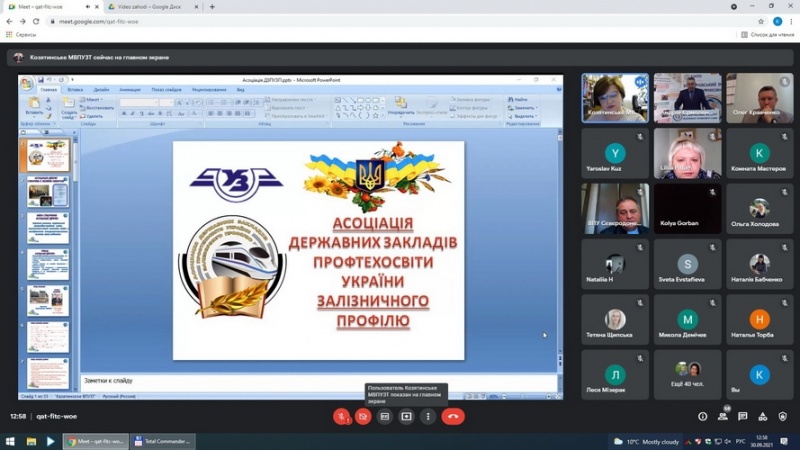
Task: Open more options three-dot menu
Action: click(428, 416)
